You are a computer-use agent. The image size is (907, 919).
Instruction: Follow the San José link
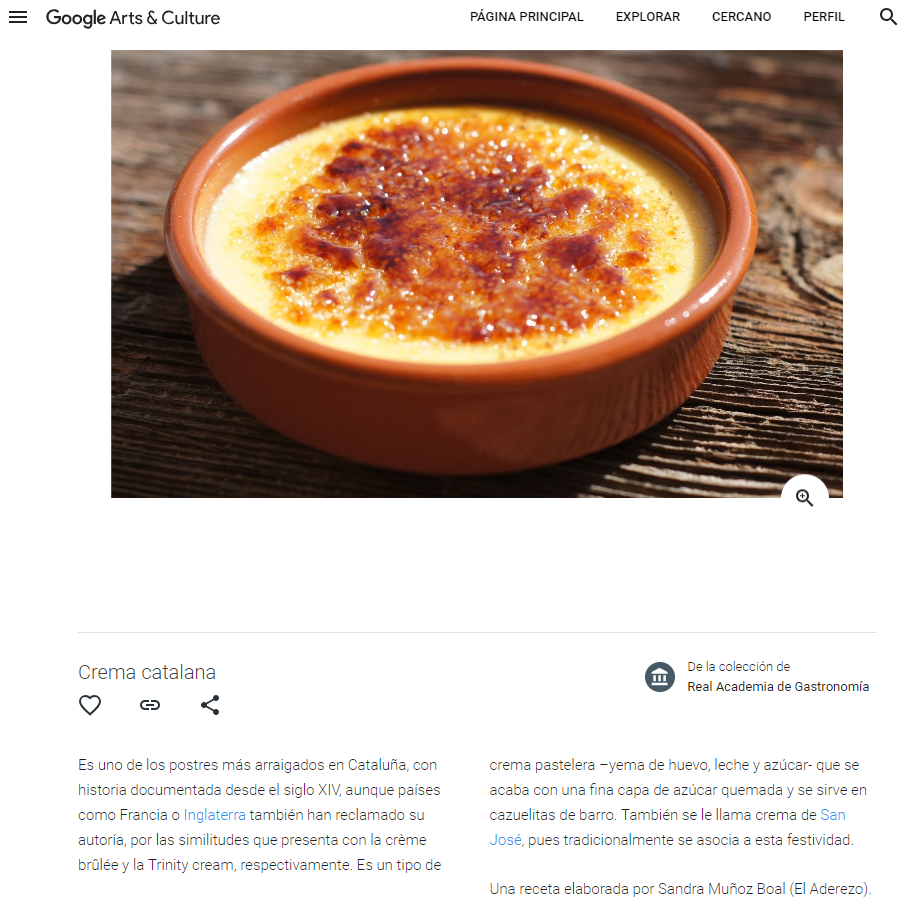point(667,828)
